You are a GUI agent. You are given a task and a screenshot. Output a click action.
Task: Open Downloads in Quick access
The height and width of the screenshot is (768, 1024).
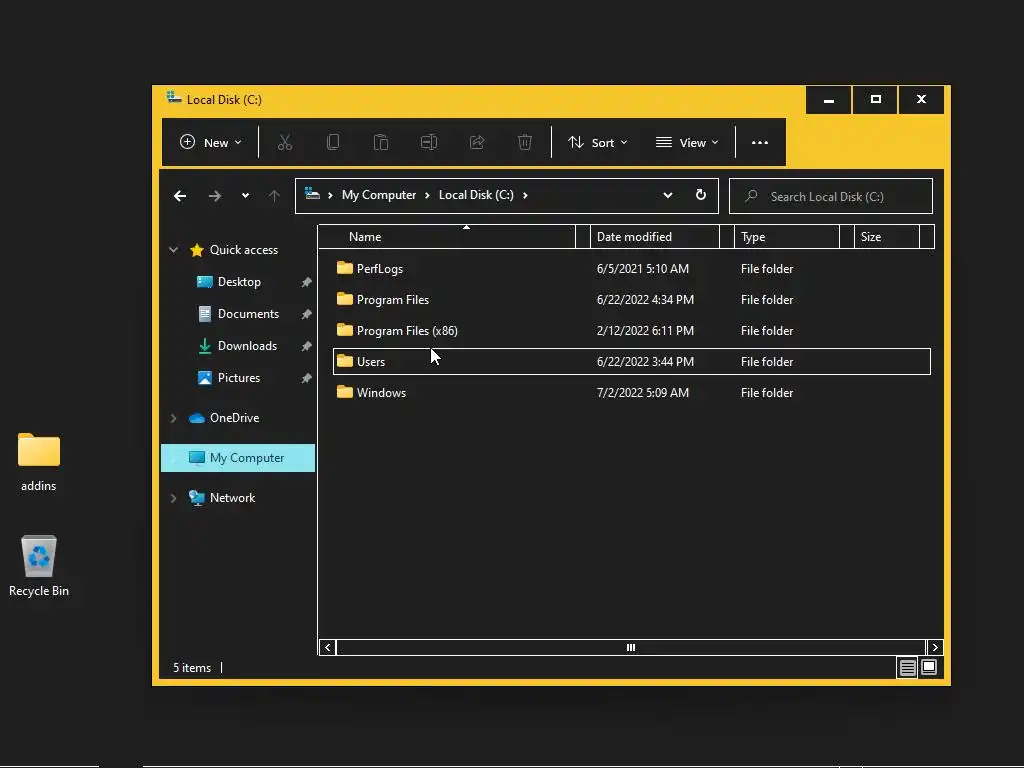point(238,345)
